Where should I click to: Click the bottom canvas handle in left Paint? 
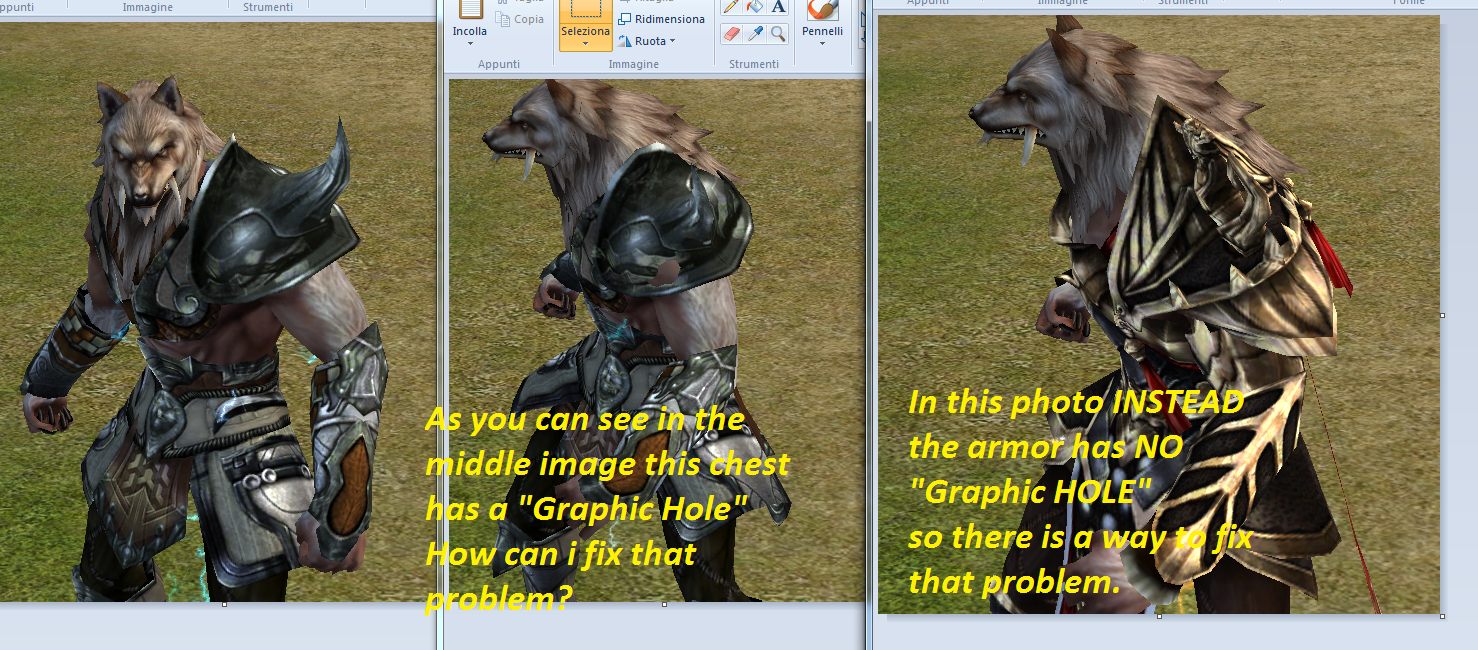[x=224, y=604]
